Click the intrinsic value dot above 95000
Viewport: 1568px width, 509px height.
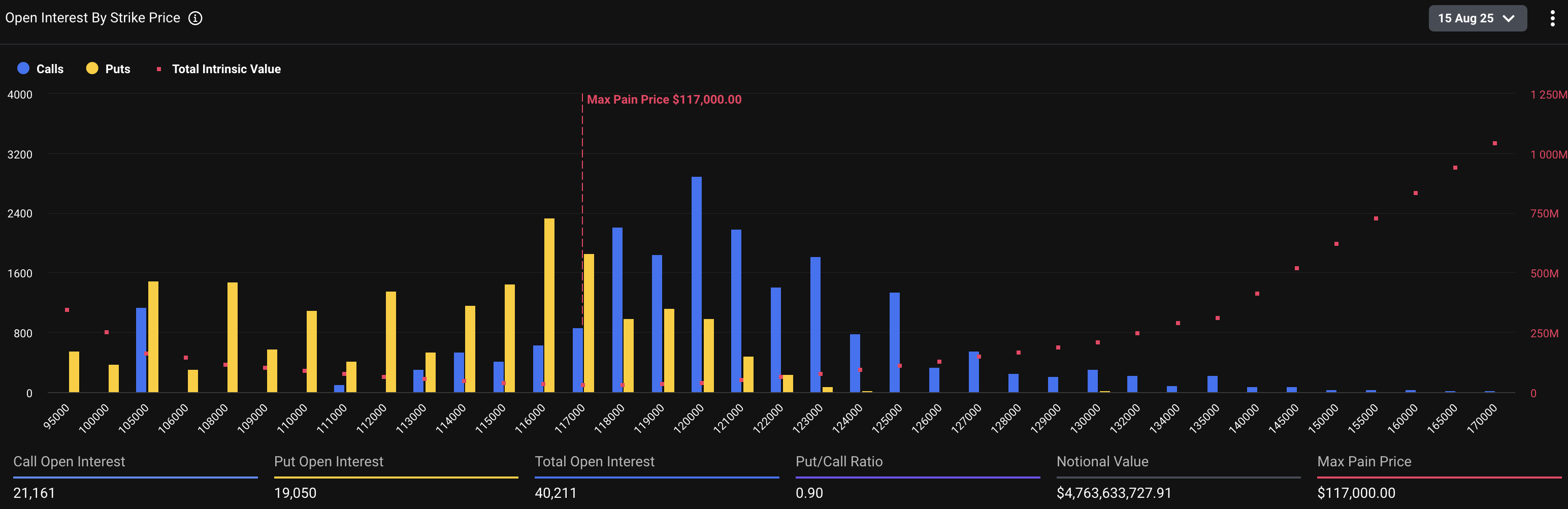[67, 310]
